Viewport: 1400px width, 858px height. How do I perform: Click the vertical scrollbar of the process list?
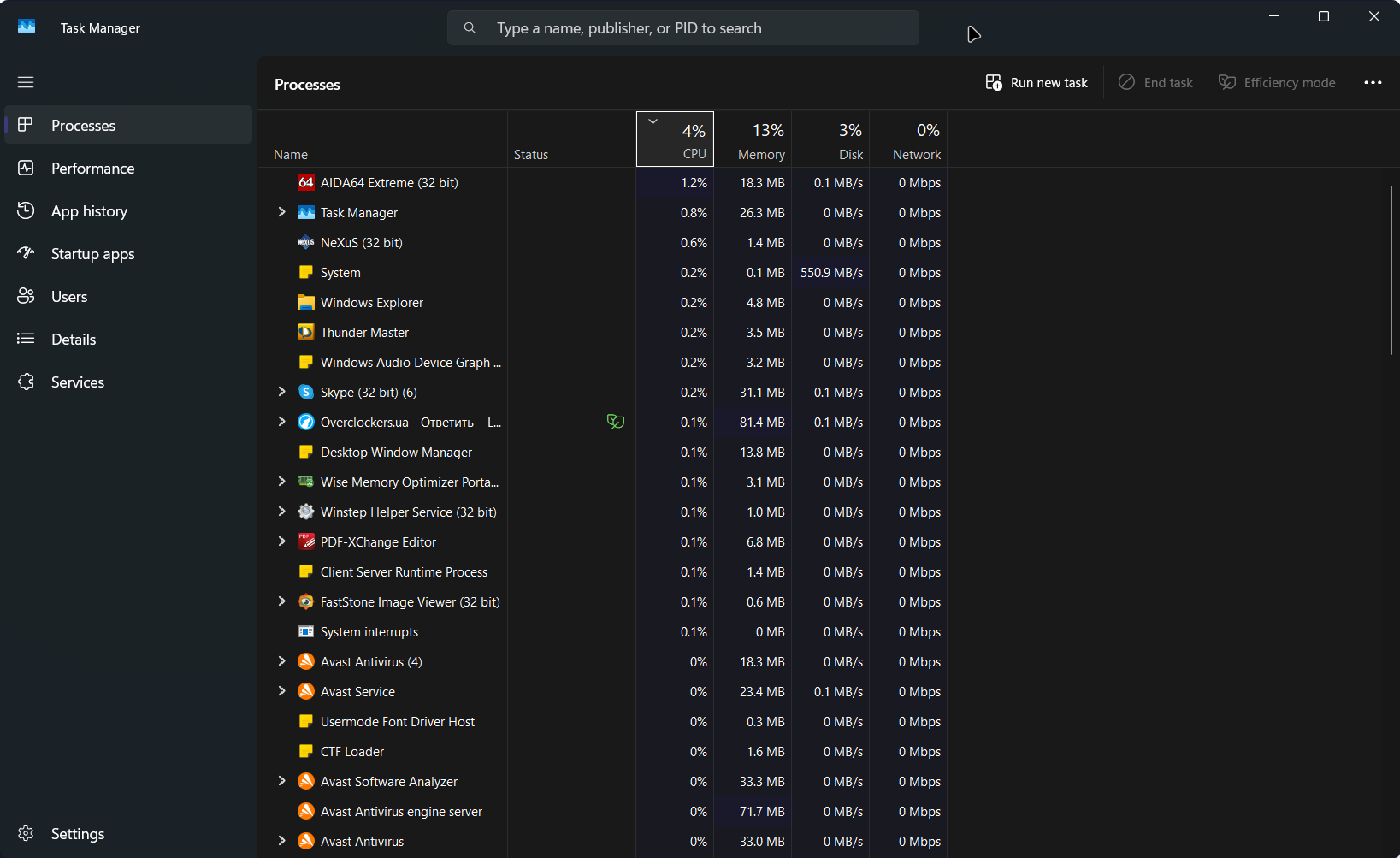(x=1391, y=269)
